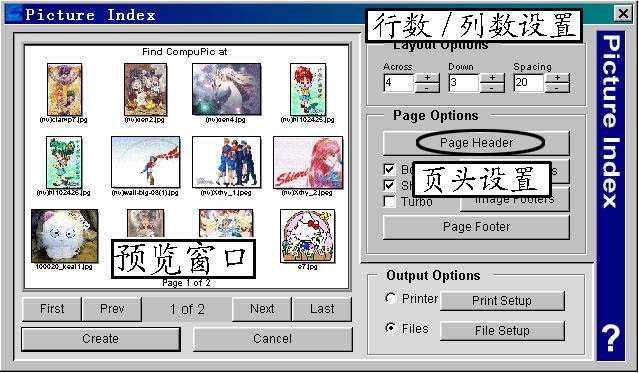Viewport: 639px width, 373px height.
Task: Open the Page Header settings
Action: [476, 143]
